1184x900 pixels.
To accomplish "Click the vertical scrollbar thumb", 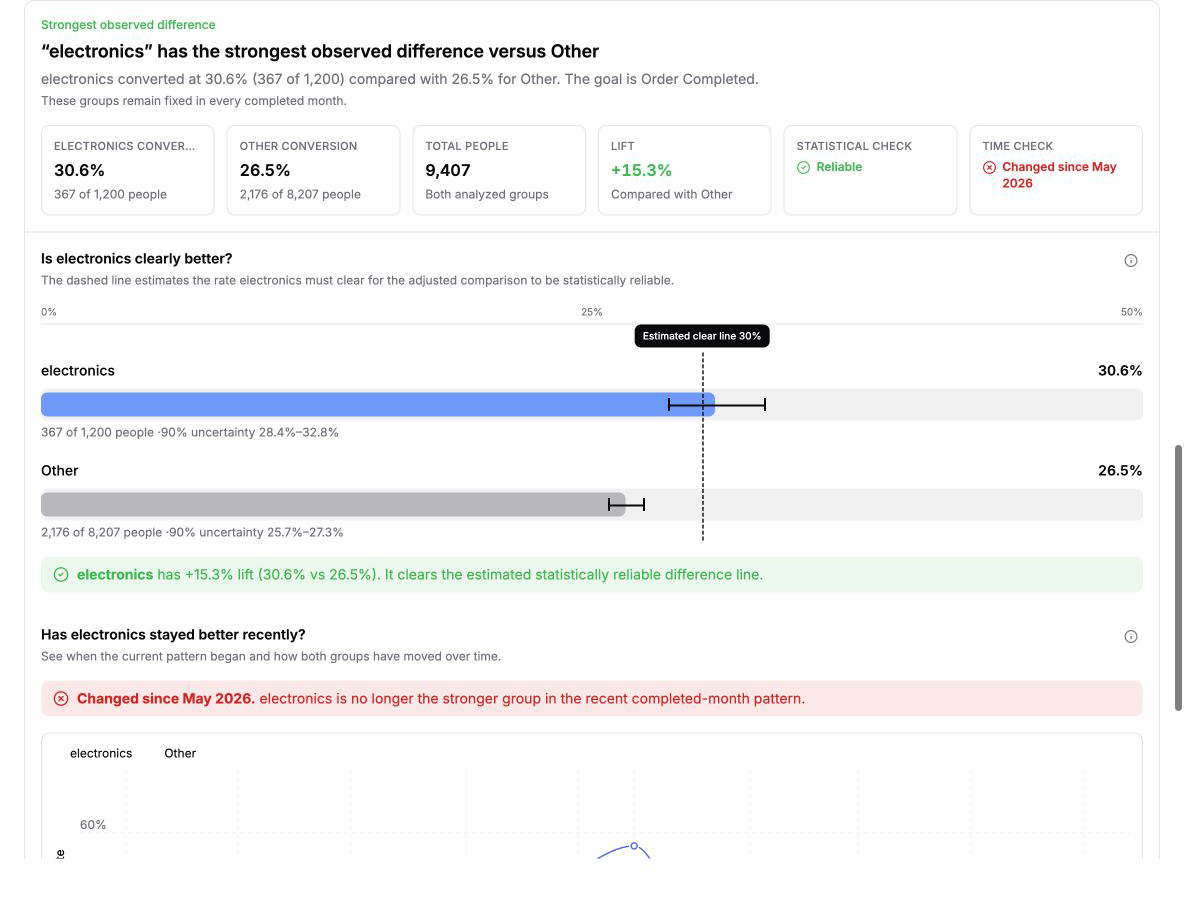I will point(1178,578).
